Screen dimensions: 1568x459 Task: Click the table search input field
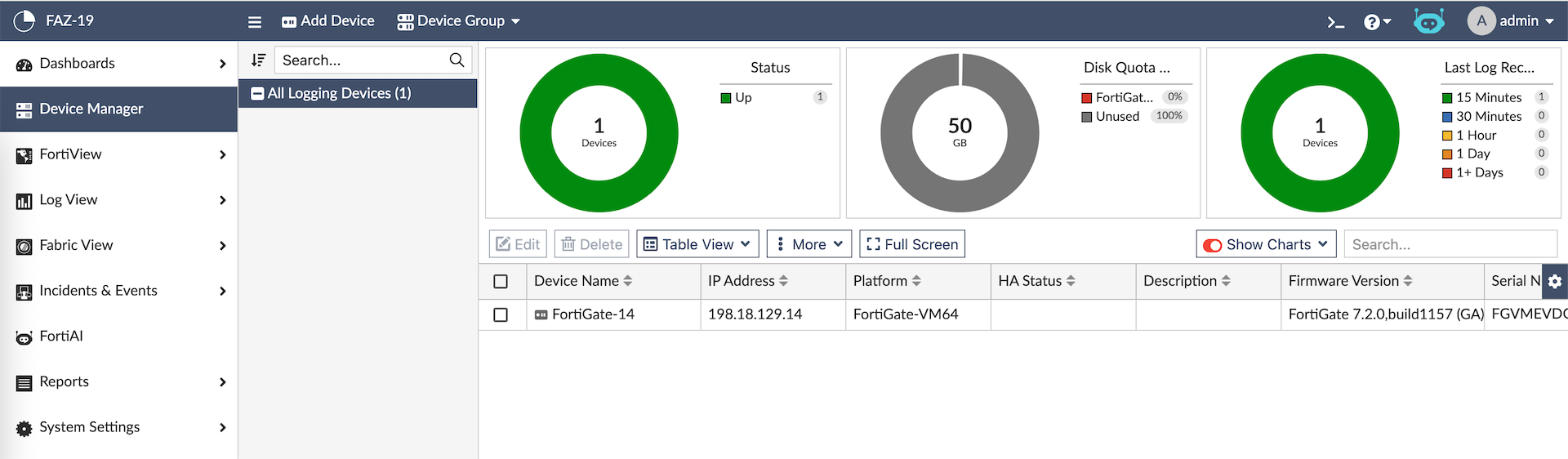click(1450, 244)
